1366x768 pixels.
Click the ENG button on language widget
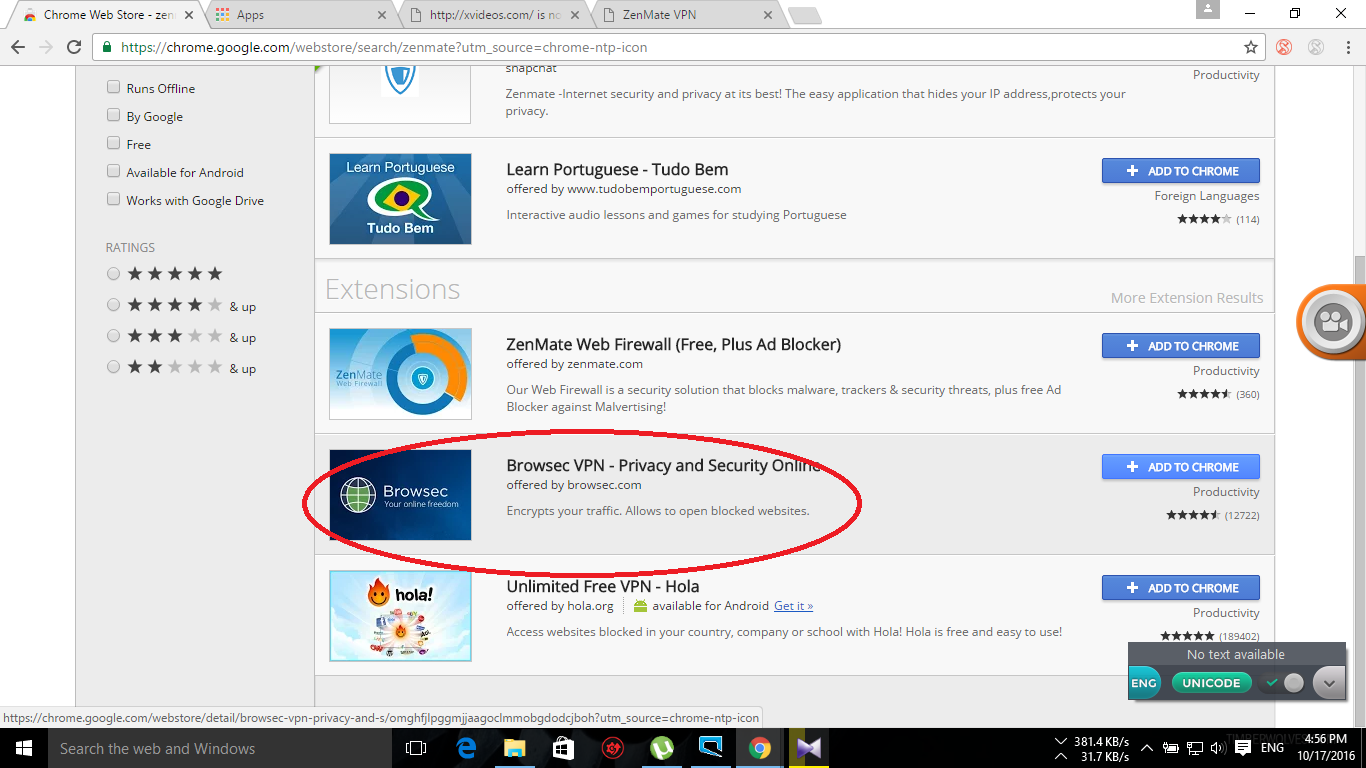click(x=1144, y=683)
